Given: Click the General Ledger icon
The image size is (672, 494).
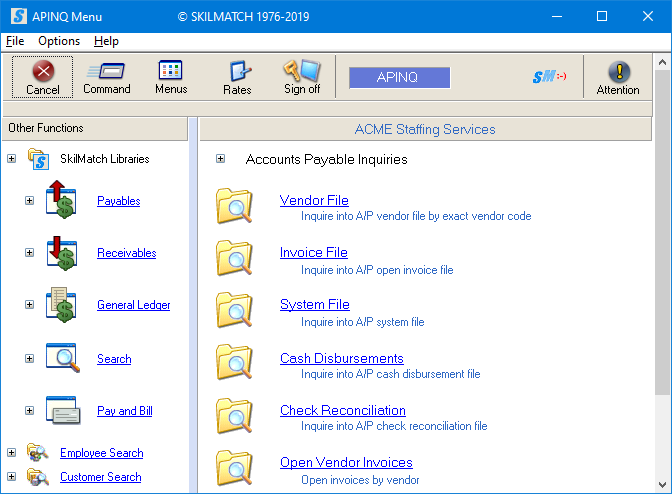Looking at the screenshot, I should click(x=62, y=305).
